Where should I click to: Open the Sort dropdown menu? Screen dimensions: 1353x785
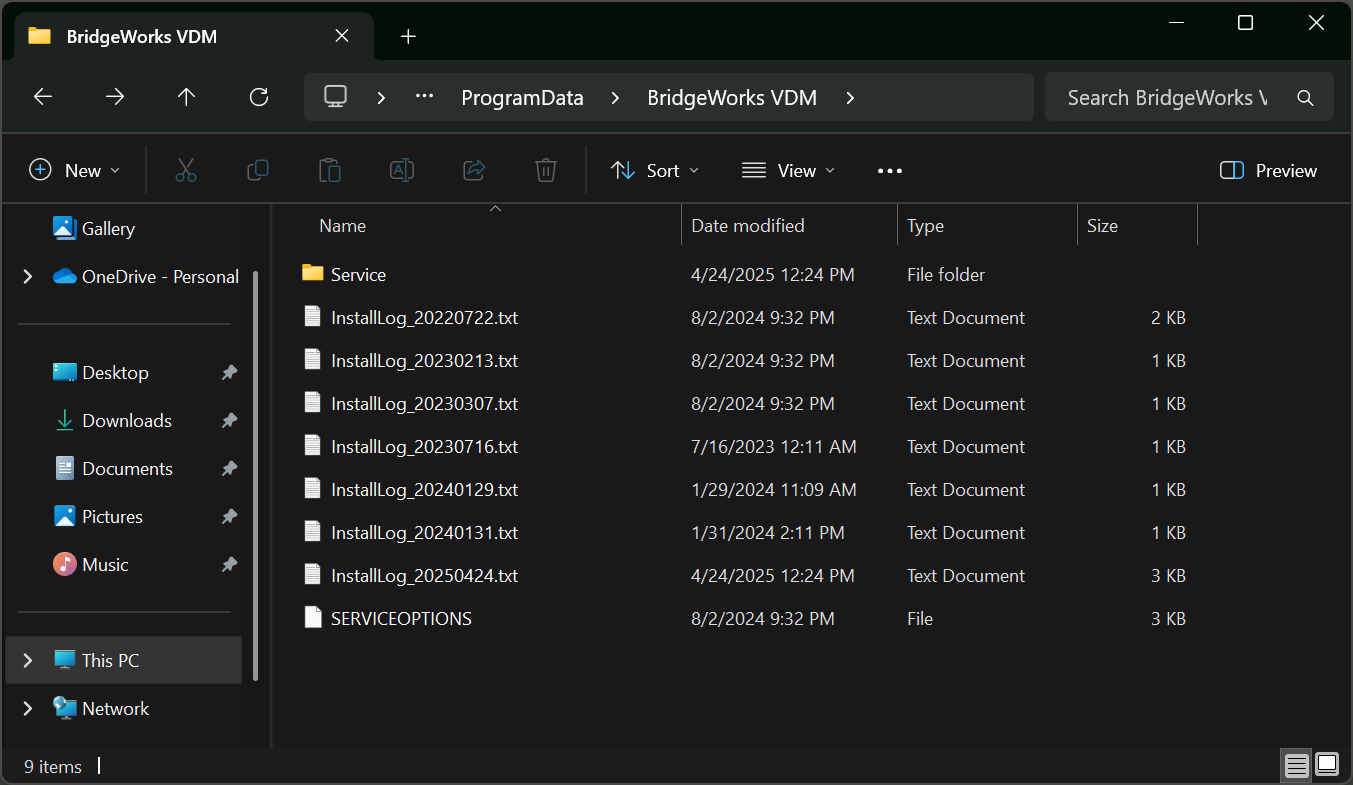coord(655,171)
